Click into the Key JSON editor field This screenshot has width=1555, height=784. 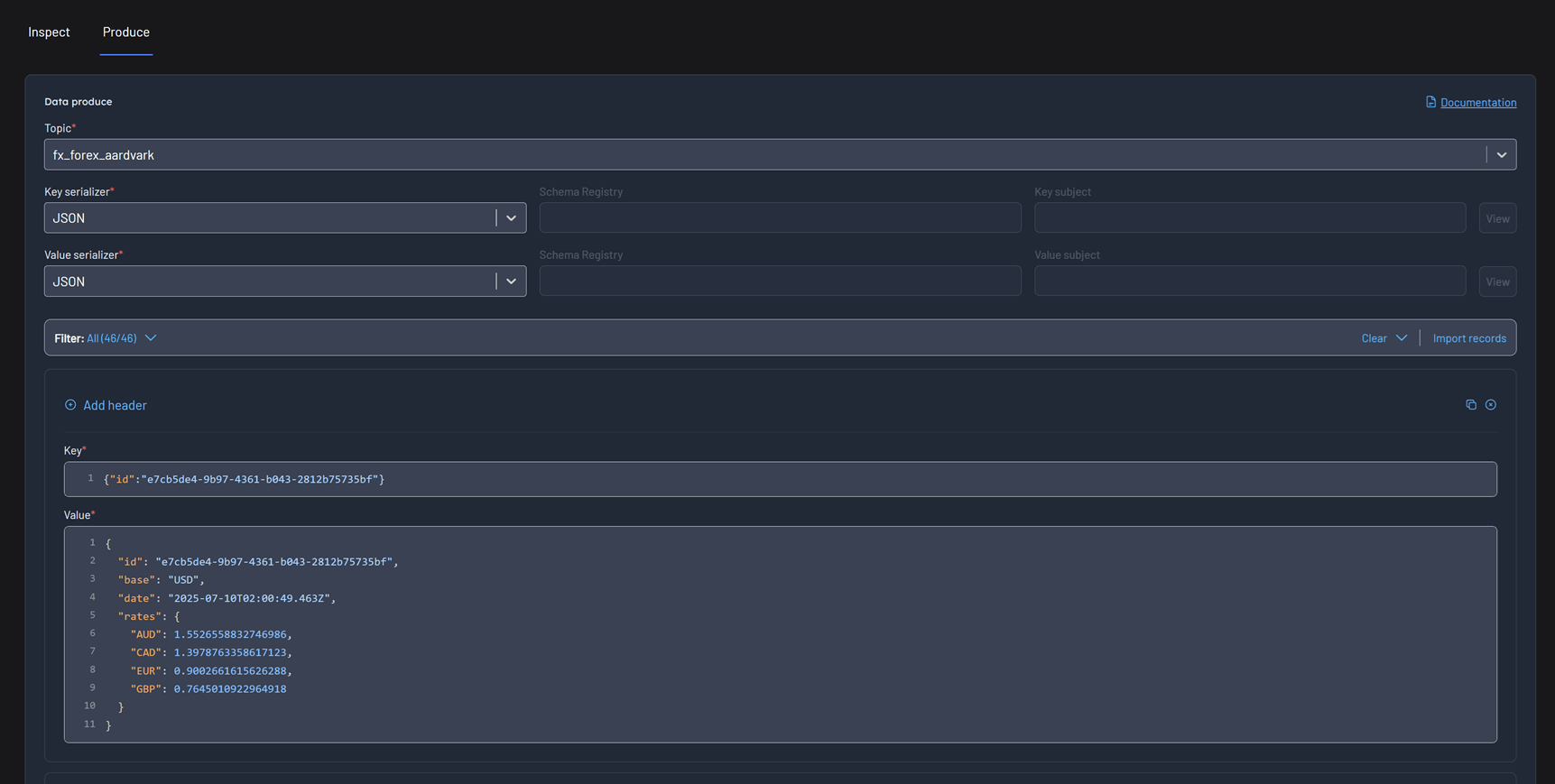pyautogui.click(x=780, y=479)
